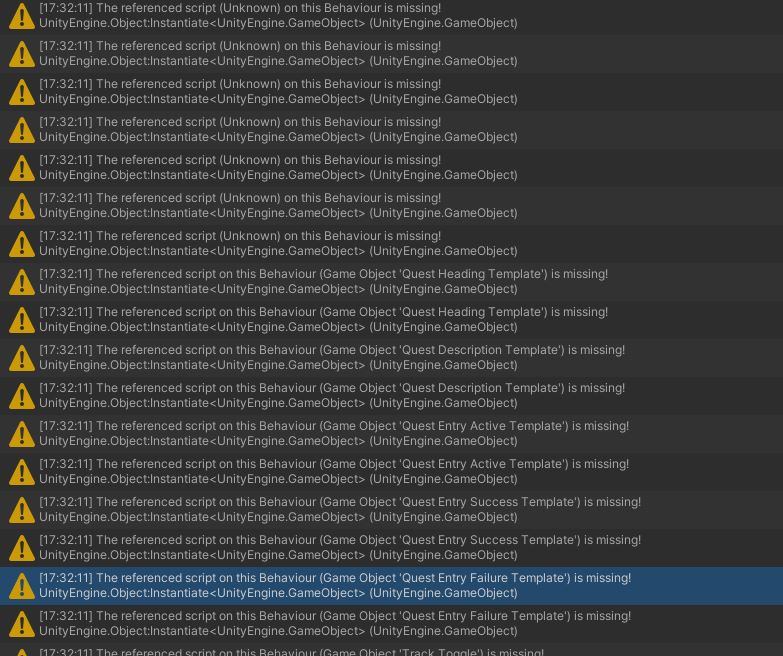Select the second 'Quest Entry Success Template' warning

click(x=392, y=547)
